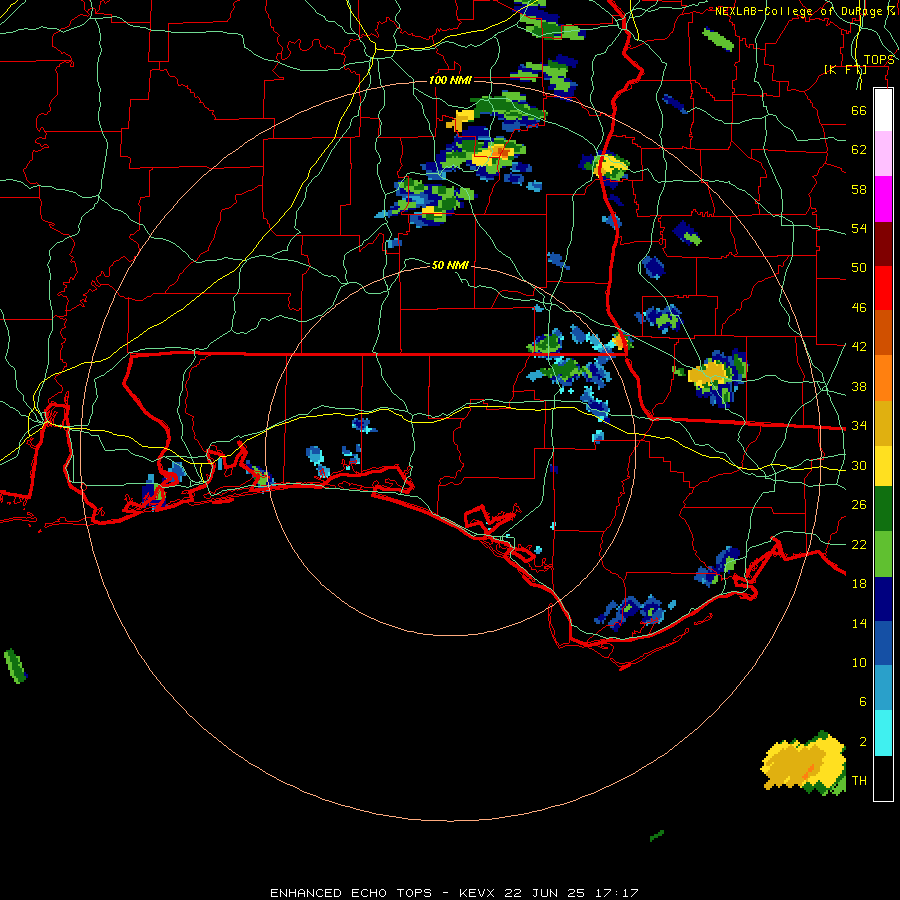The width and height of the screenshot is (900, 900).
Task: Select the cyan legend swatch
Action: point(883,733)
